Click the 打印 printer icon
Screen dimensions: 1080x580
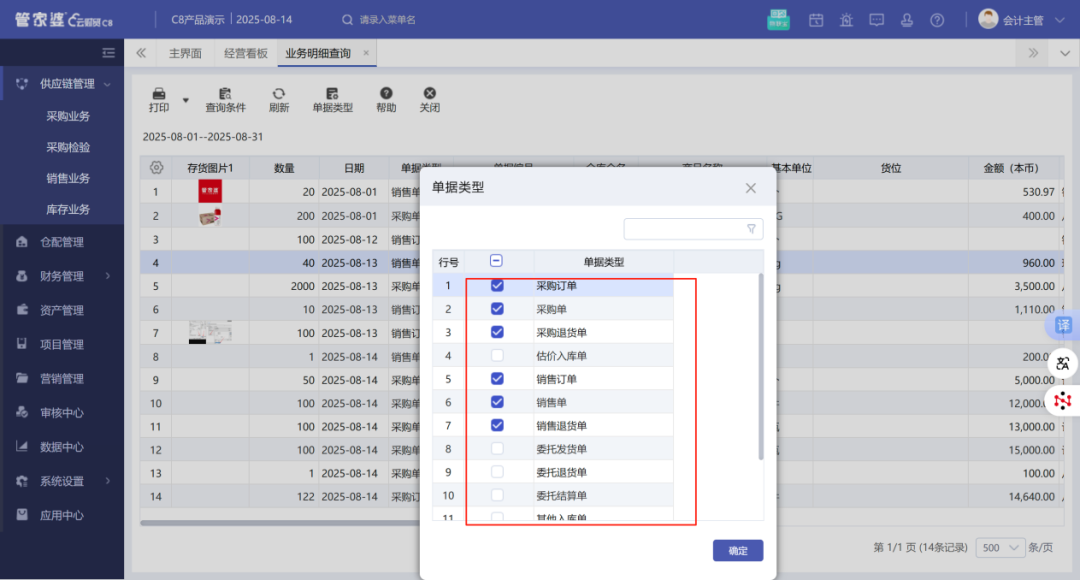pyautogui.click(x=158, y=93)
